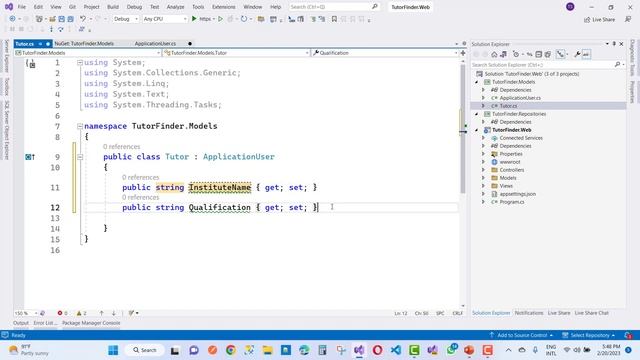Expand the Controllers folder in Solution Explorer
The width and height of the screenshot is (640, 360).
click(484, 170)
